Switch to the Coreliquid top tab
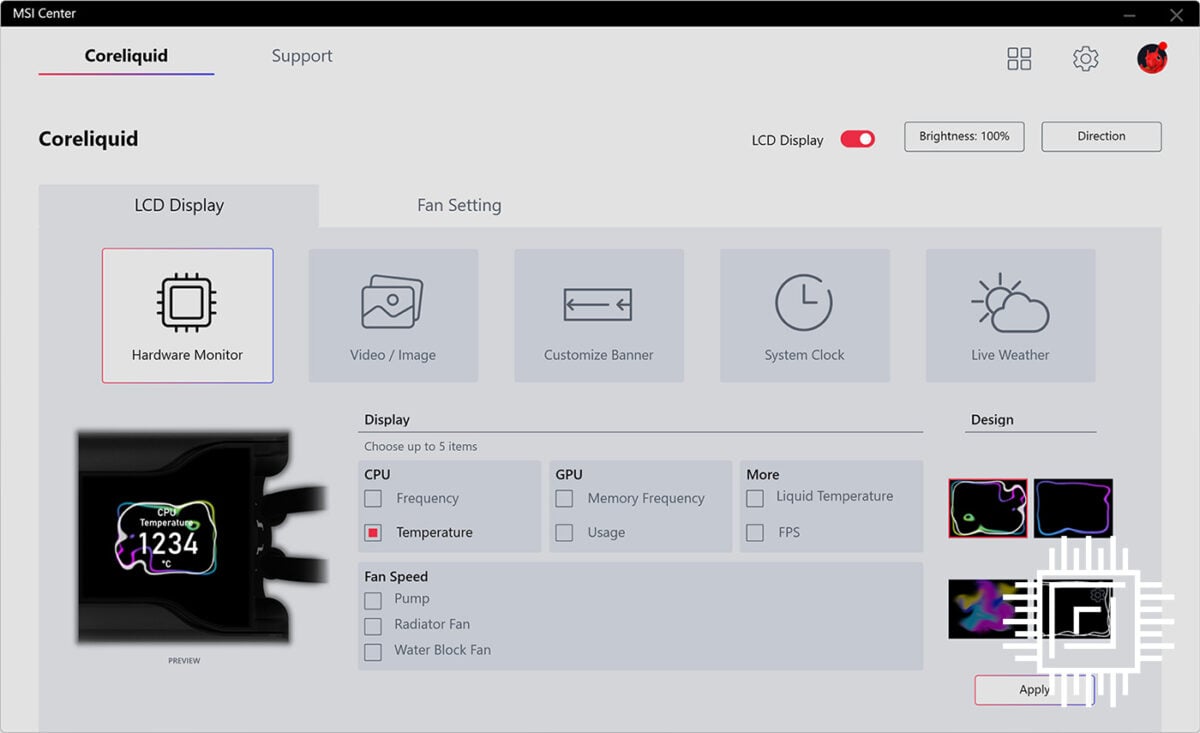The width and height of the screenshot is (1200, 733). pyautogui.click(x=126, y=56)
